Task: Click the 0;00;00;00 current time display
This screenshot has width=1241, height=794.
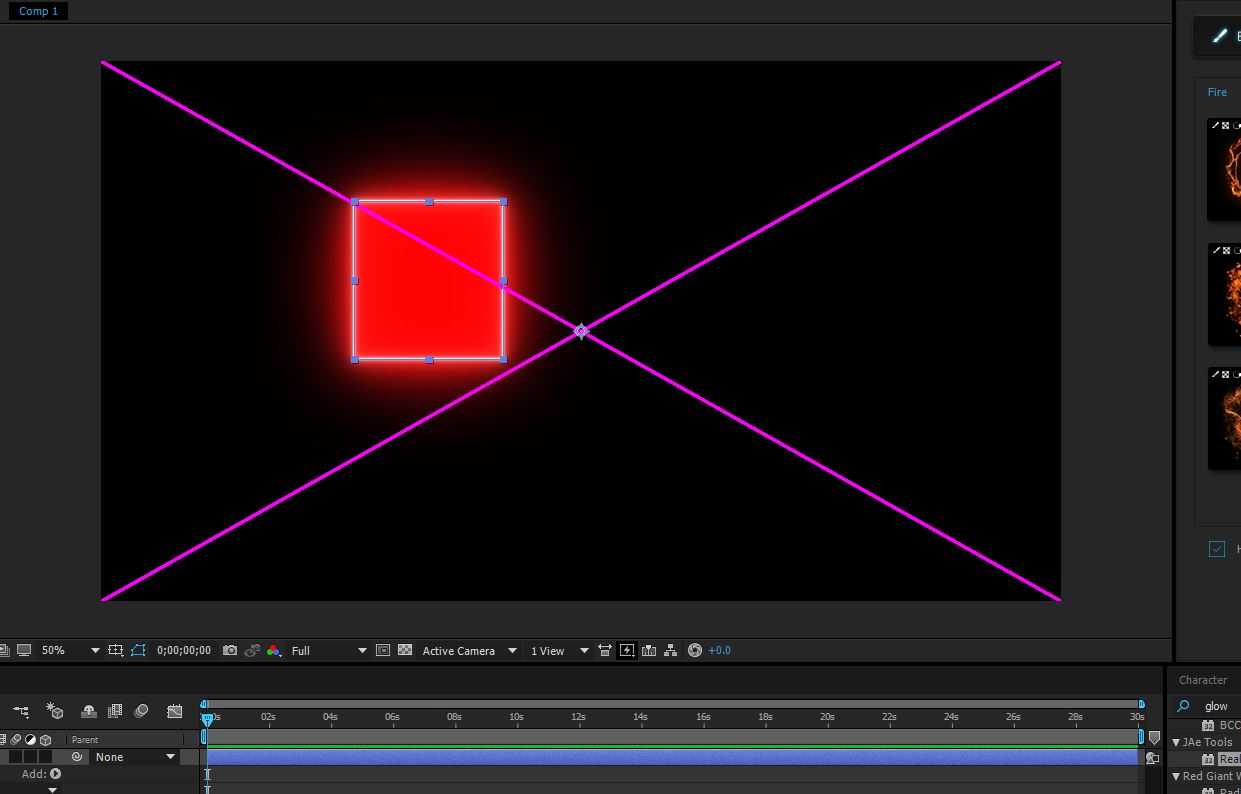Action: [183, 650]
